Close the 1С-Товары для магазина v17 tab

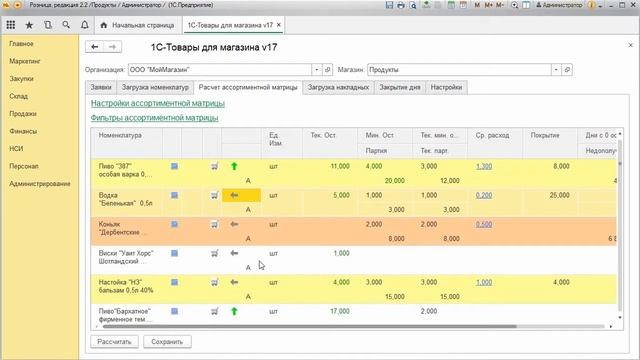coord(279,25)
